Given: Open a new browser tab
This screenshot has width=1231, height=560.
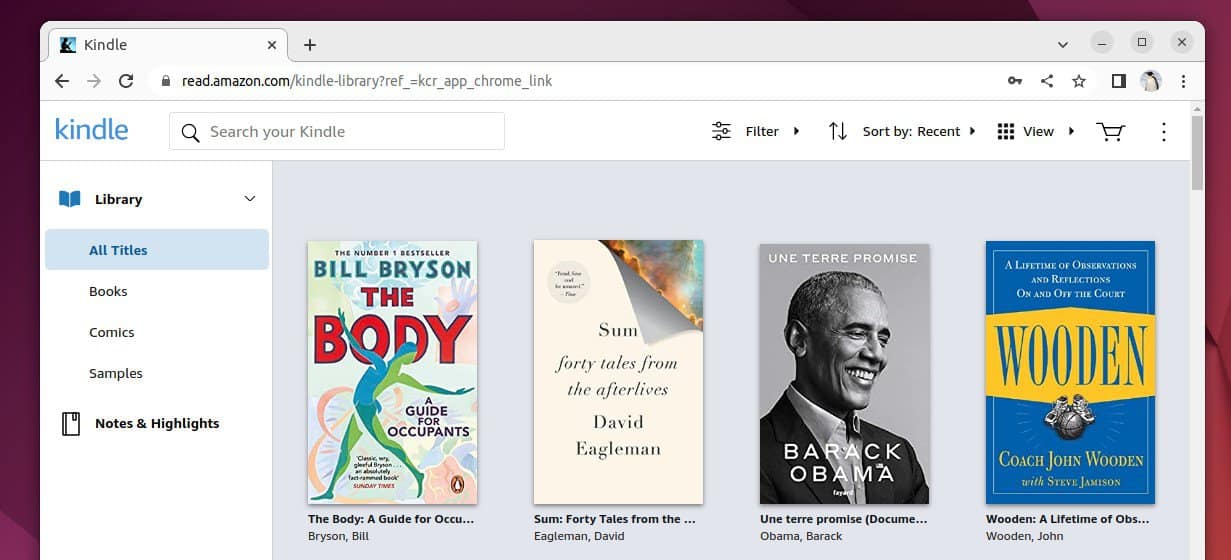Looking at the screenshot, I should (310, 45).
